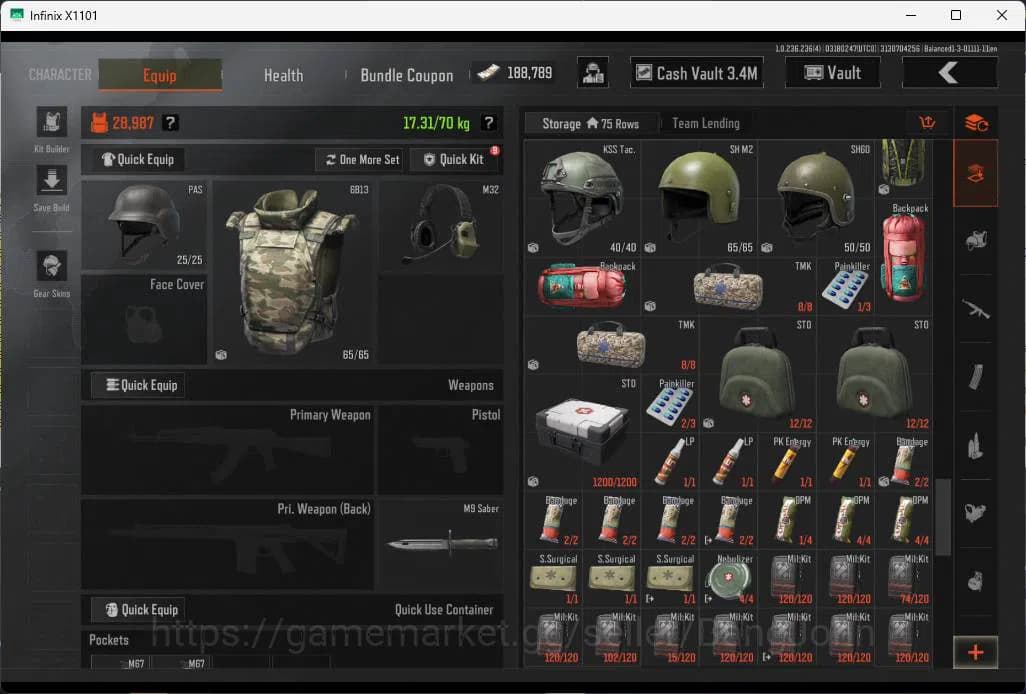Open the character profile icon beside cash
Viewport: 1026px width, 694px height.
(593, 73)
